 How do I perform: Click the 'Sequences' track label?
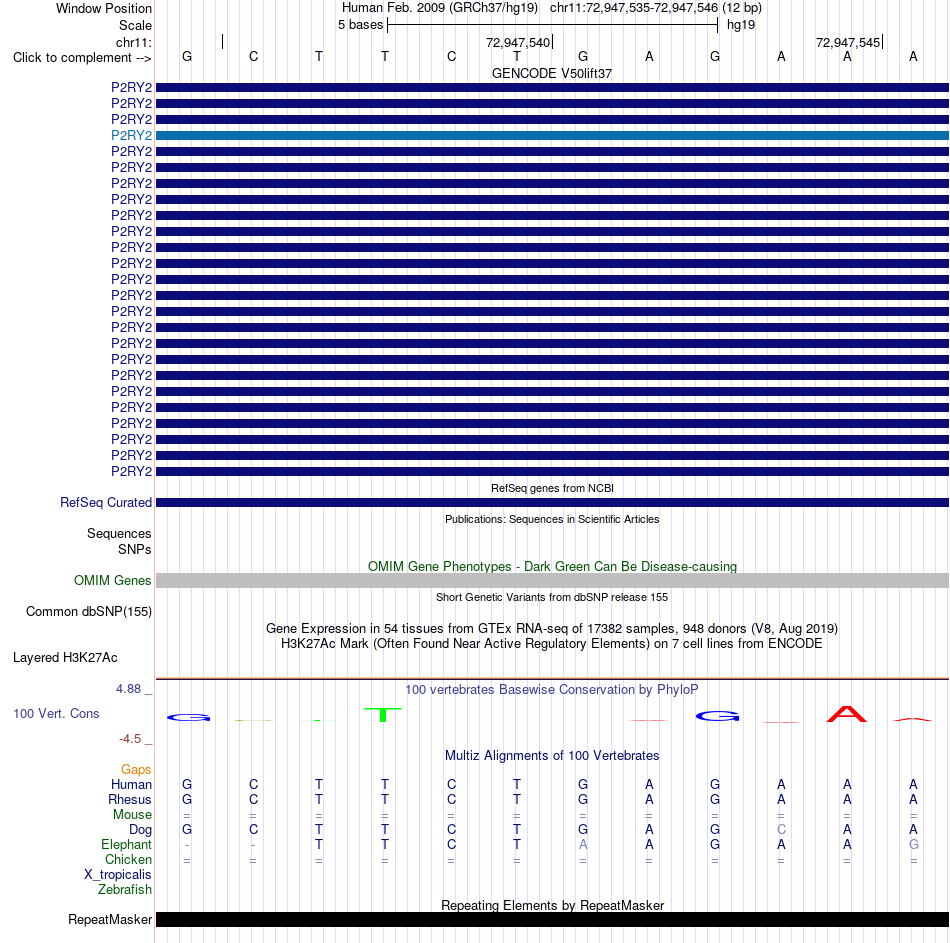[x=119, y=533]
